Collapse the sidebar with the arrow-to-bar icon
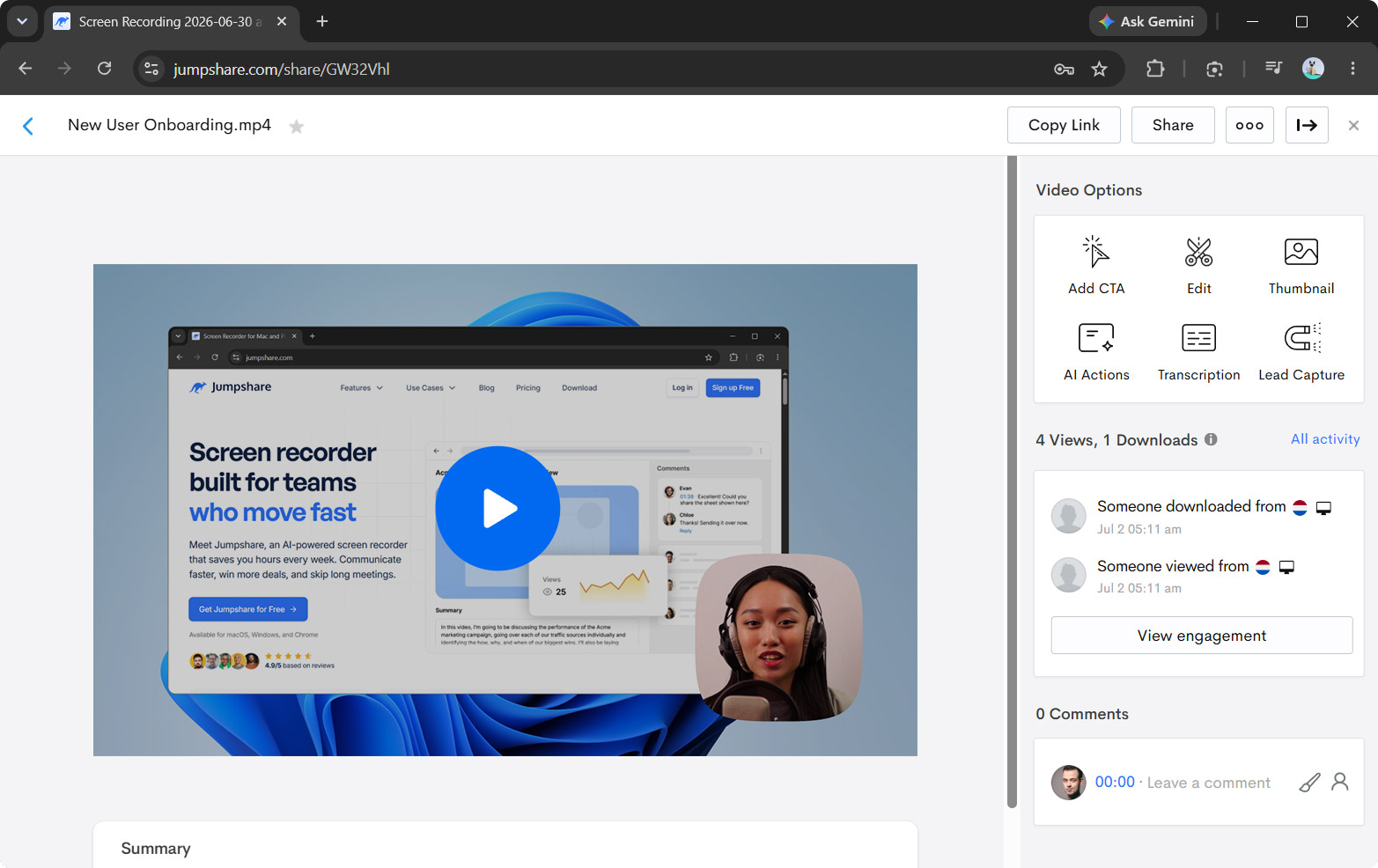This screenshot has height=868, width=1378. tap(1307, 125)
